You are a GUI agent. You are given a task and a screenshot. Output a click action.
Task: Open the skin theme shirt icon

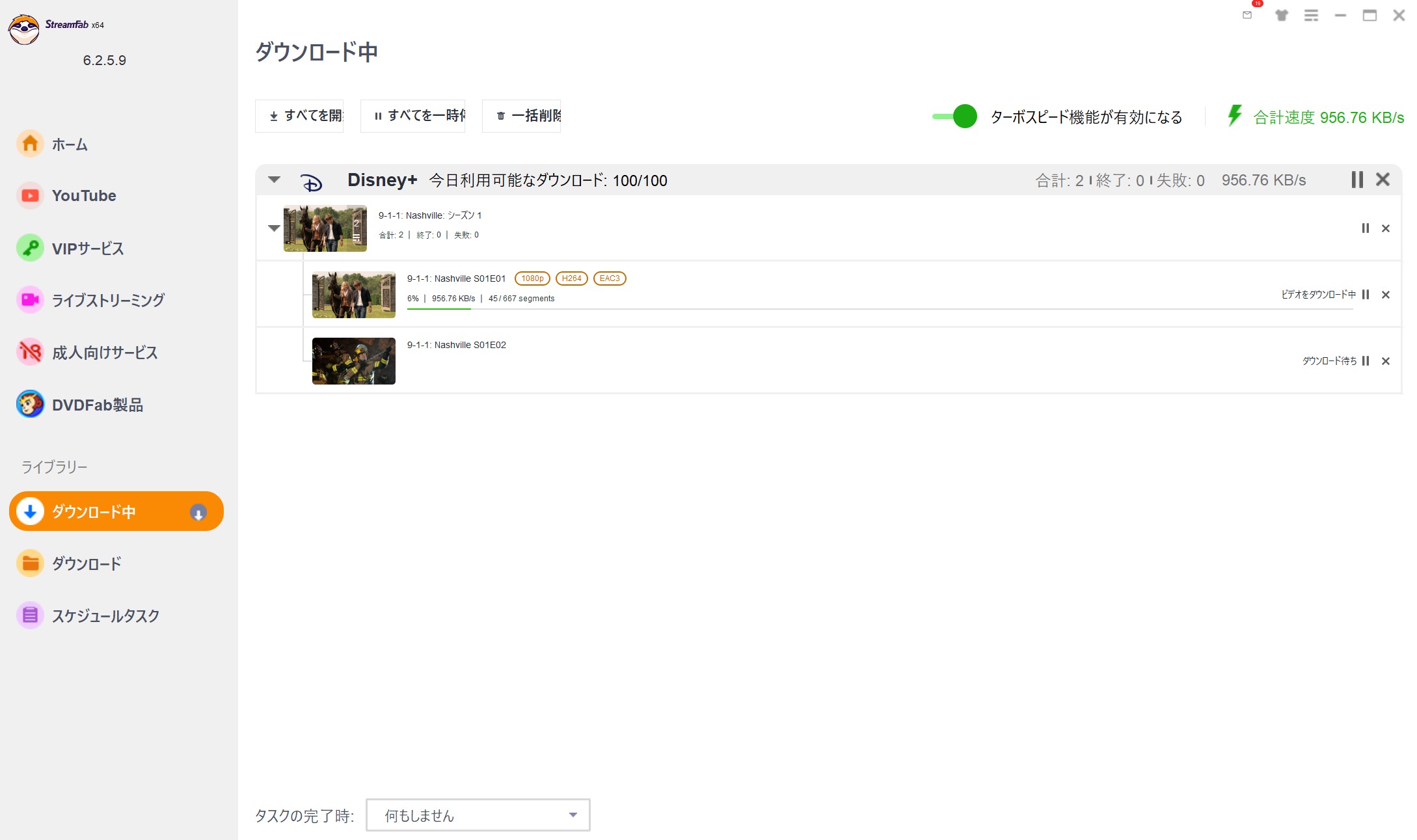tap(1281, 15)
